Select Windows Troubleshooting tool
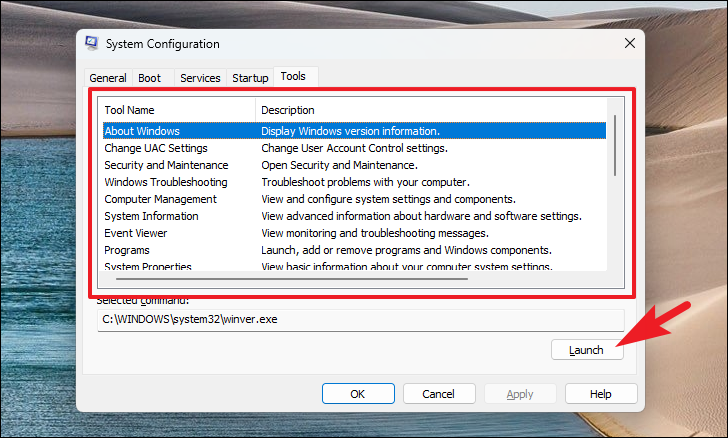728x438 pixels. tap(166, 182)
